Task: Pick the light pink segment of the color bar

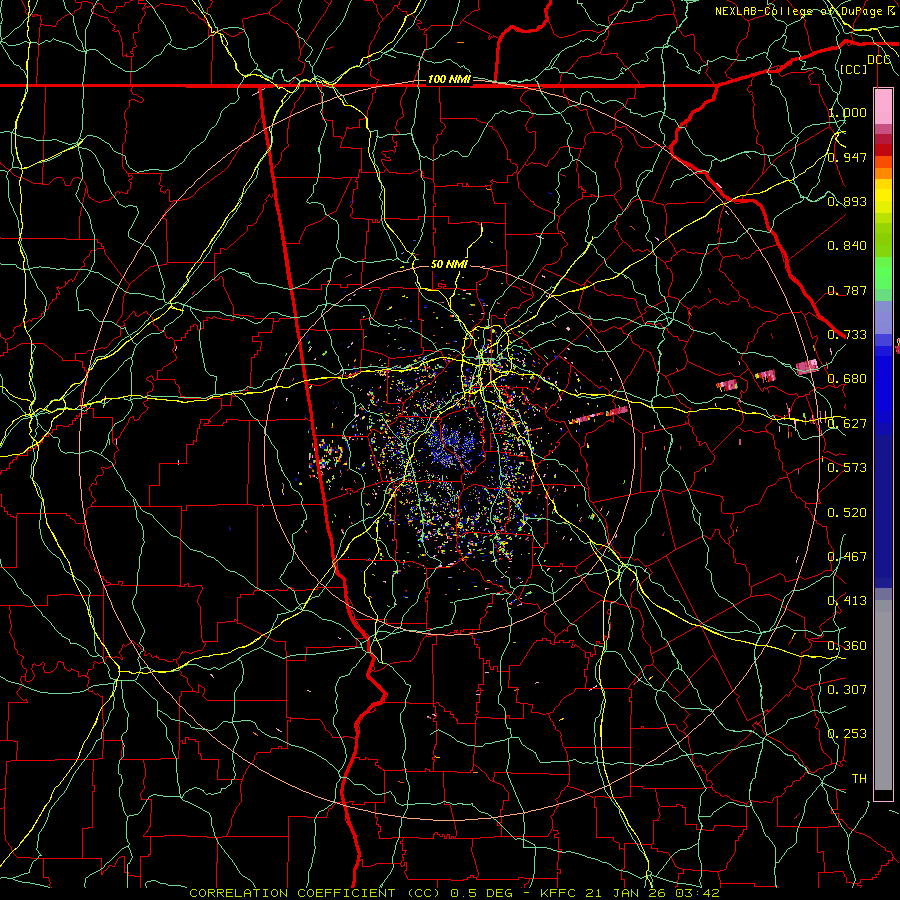Action: click(883, 106)
